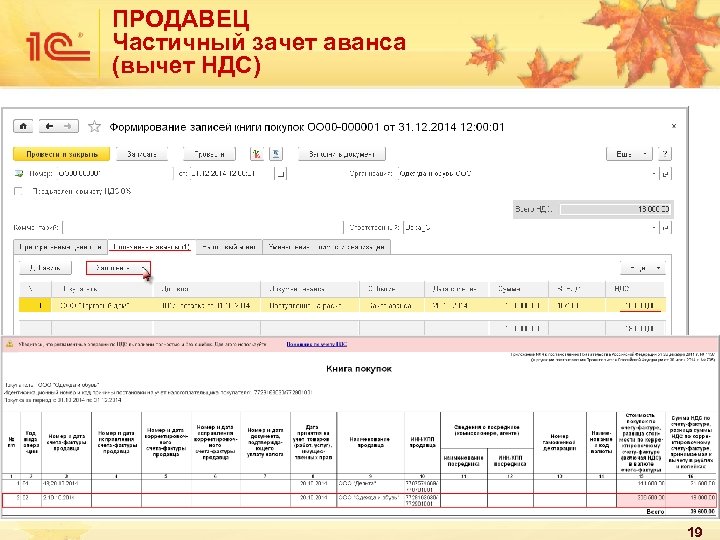Open the top-right Еще menu
The image size is (720, 540).
pos(629,154)
